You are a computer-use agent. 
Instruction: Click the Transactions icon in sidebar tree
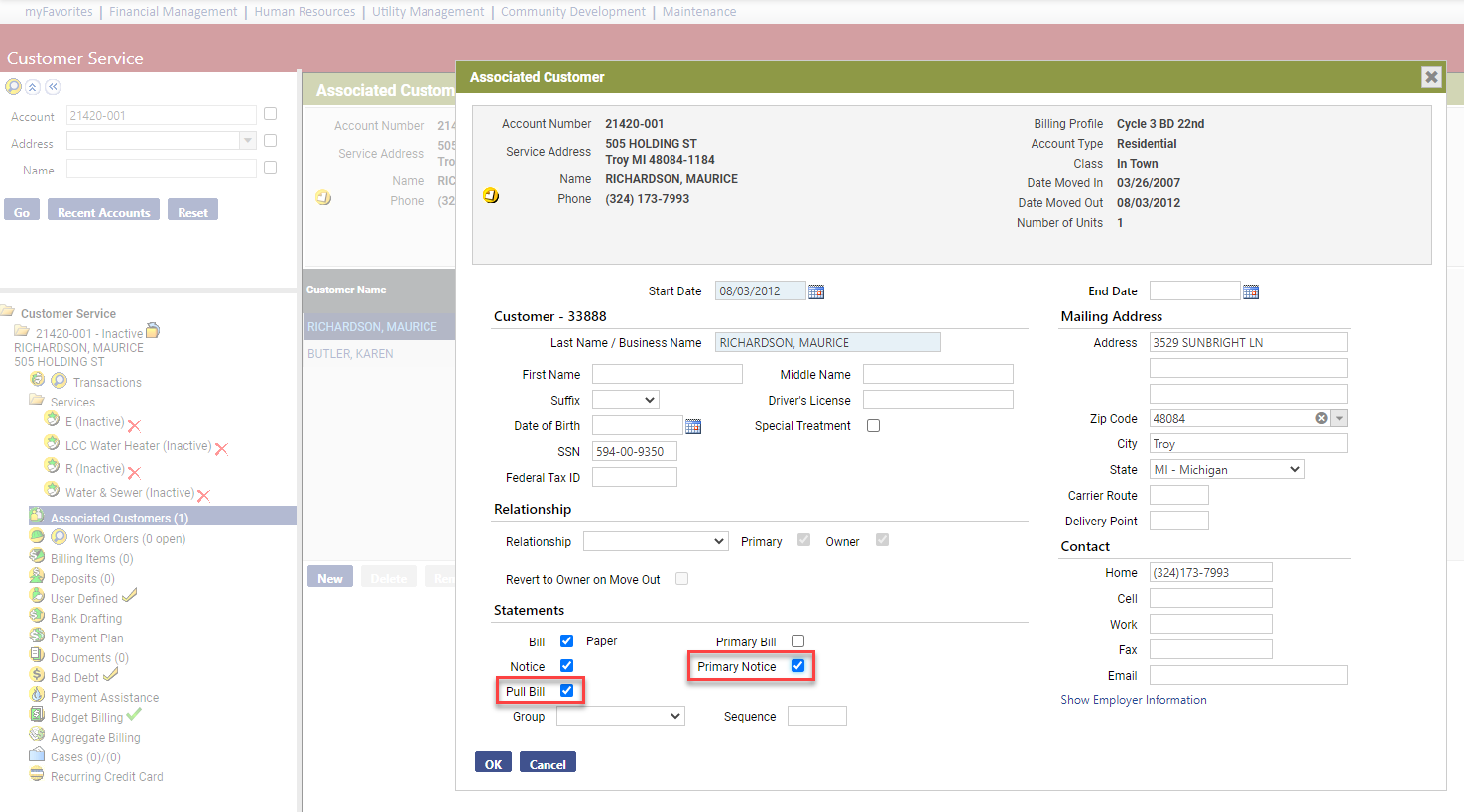(x=60, y=381)
